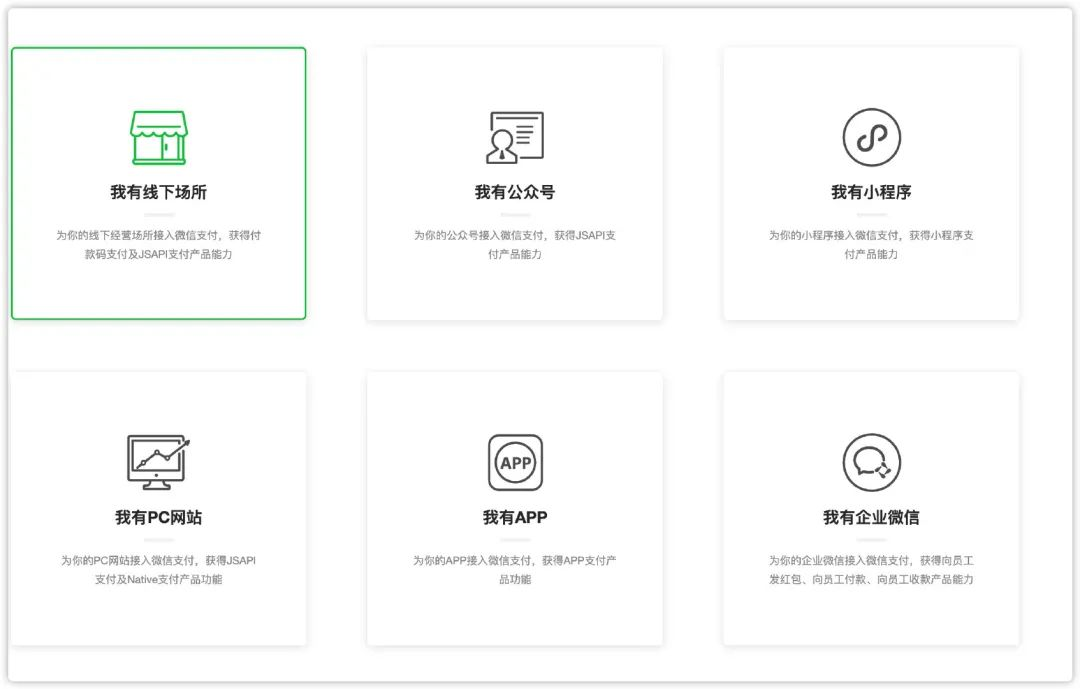Image resolution: width=1080 pixels, height=689 pixels.
Task: Click description about 付款码支付及JSAPI支付产品能力
Action: (x=158, y=245)
